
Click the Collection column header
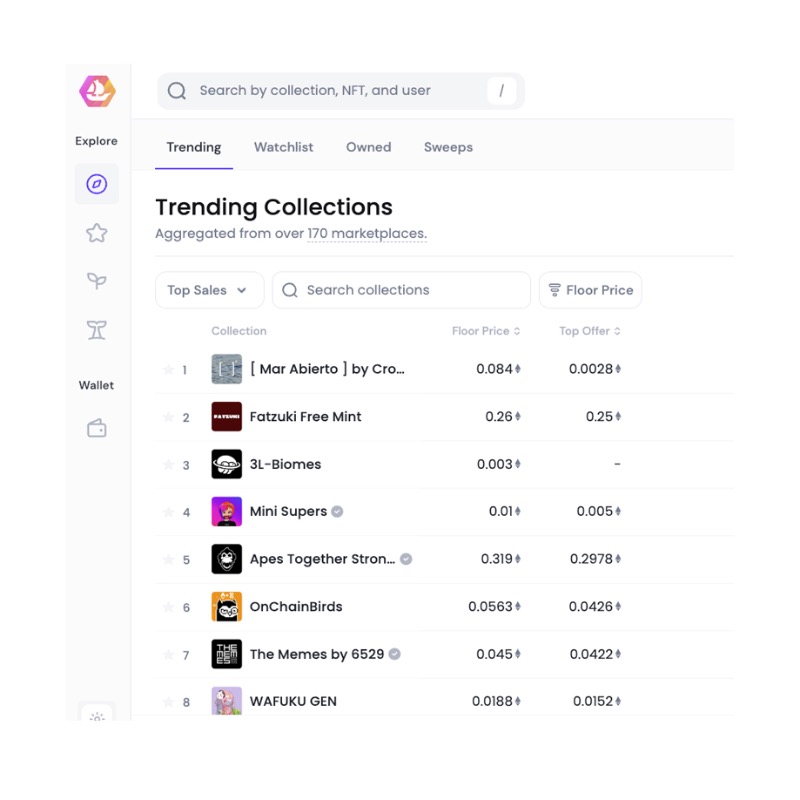click(x=239, y=331)
